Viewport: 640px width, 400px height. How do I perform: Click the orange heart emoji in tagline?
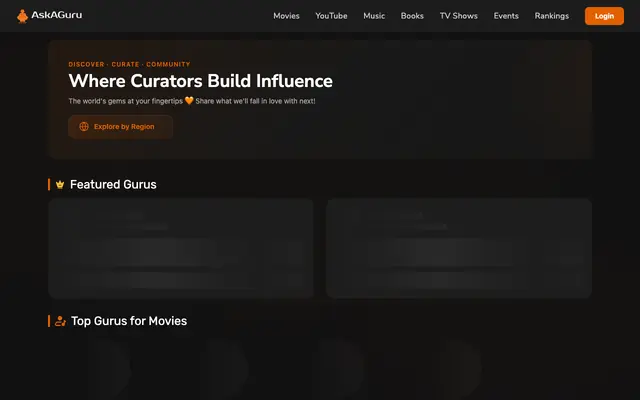[x=189, y=100]
